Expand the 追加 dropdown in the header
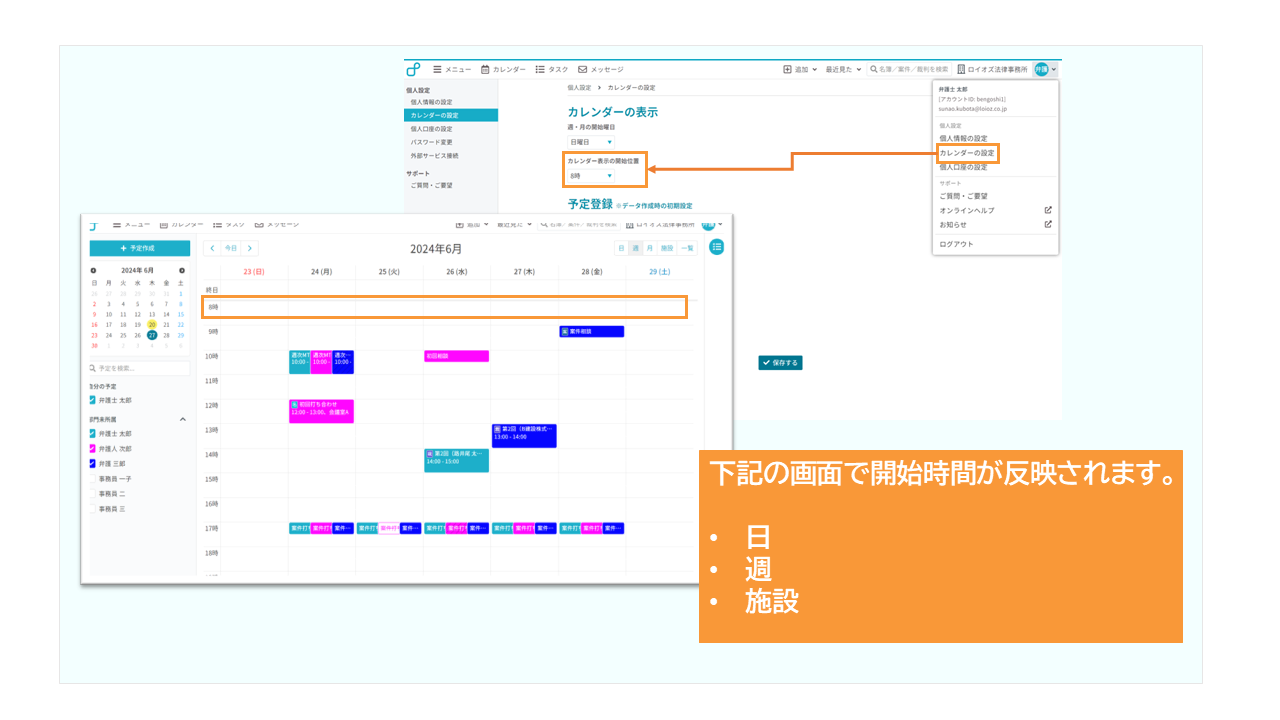 click(800, 69)
